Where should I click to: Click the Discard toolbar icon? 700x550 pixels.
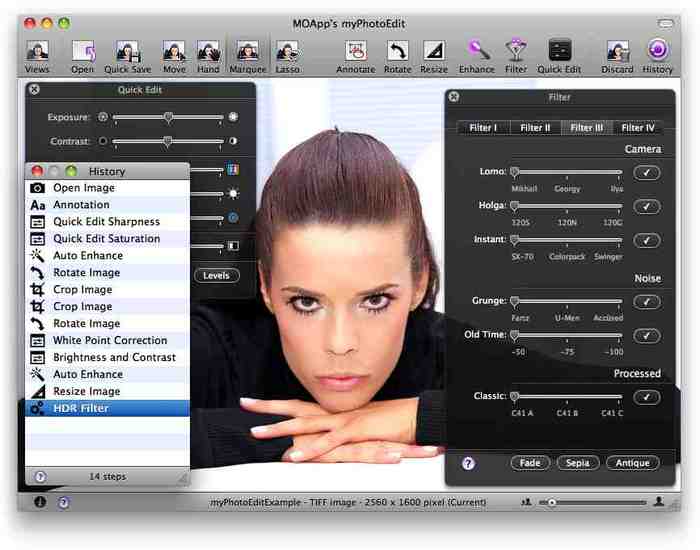[617, 57]
